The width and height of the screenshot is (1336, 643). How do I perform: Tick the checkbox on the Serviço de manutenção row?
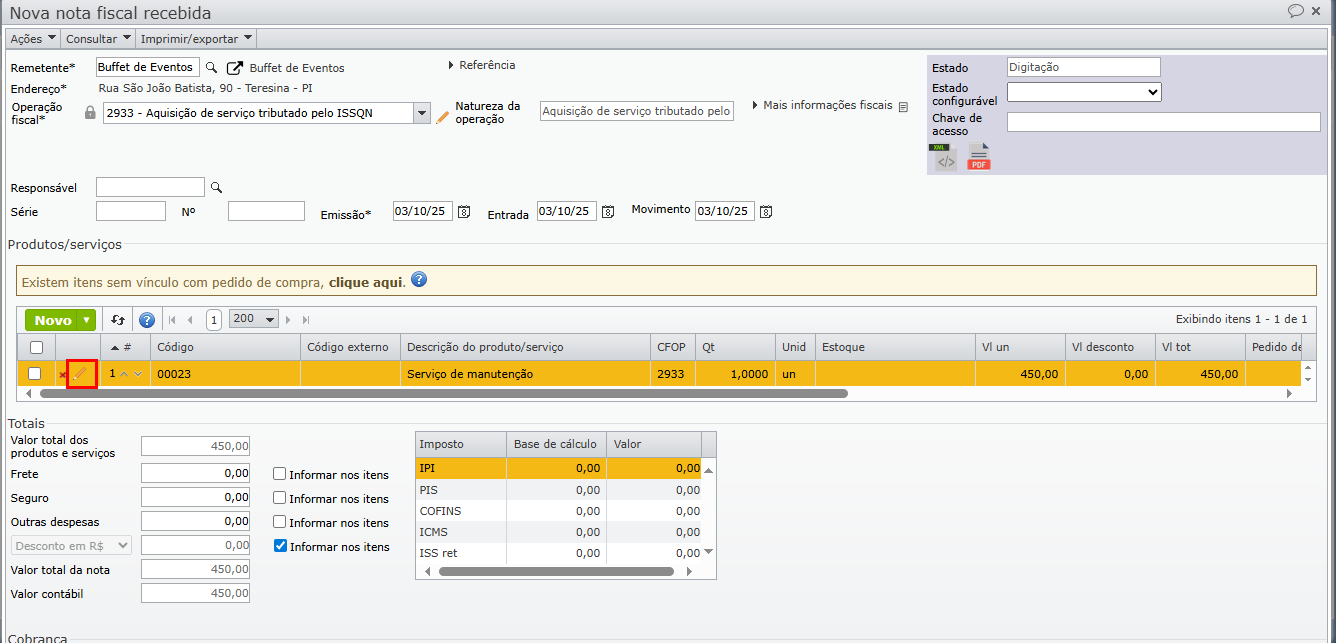click(35, 374)
